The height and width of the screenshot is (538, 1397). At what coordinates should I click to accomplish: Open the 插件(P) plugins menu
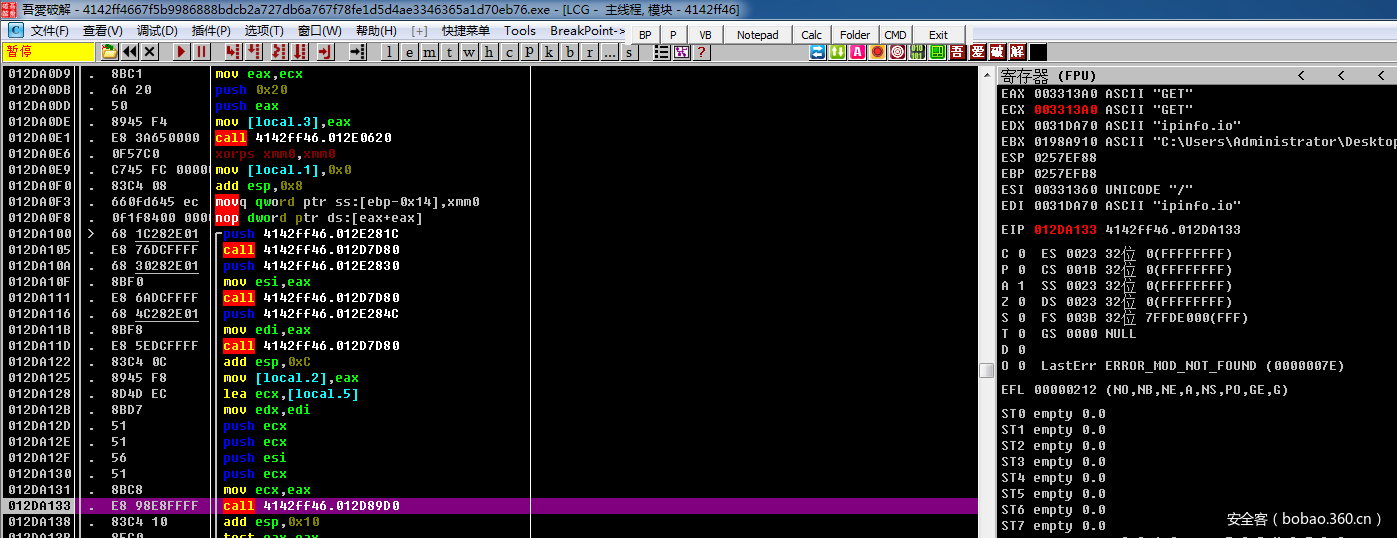click(211, 31)
